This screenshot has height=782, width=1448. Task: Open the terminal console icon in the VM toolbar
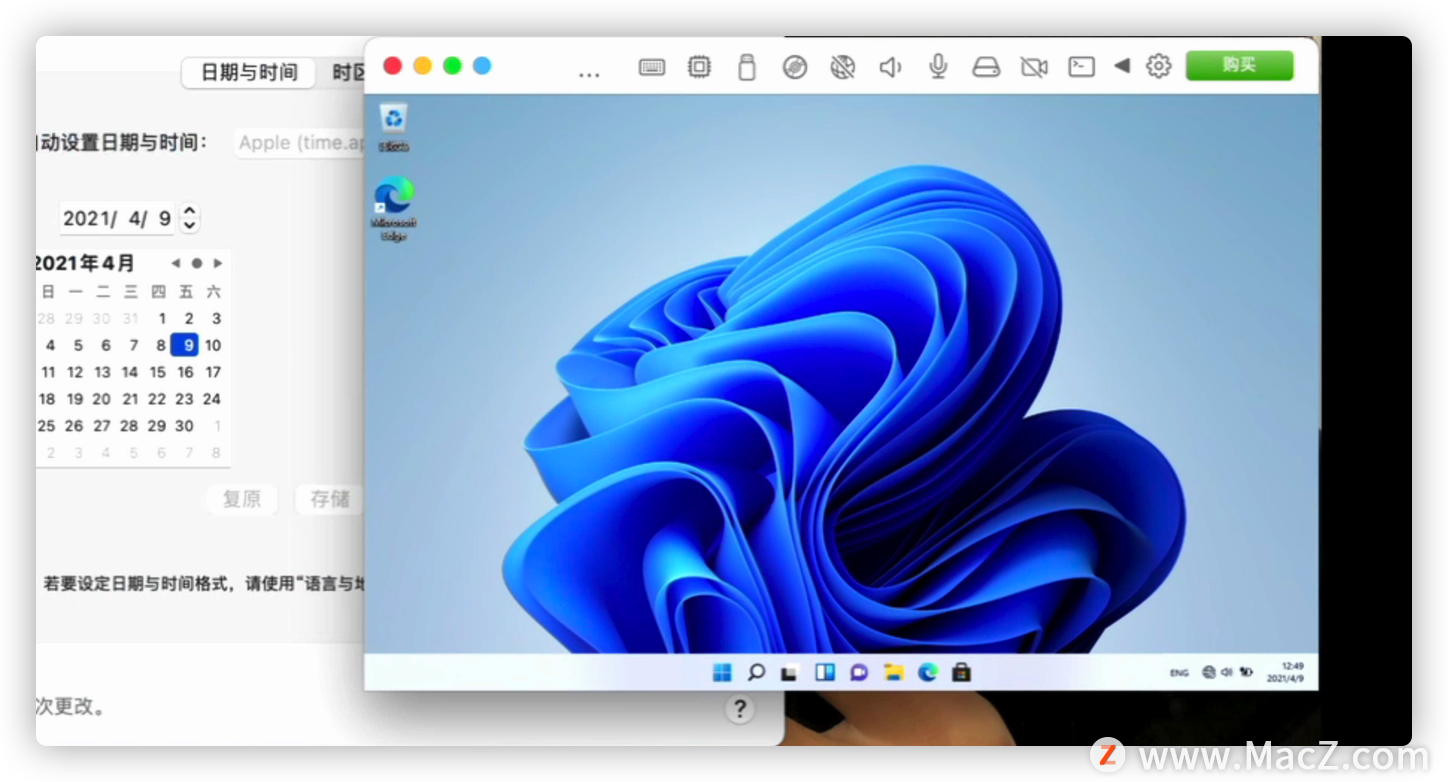point(1081,67)
